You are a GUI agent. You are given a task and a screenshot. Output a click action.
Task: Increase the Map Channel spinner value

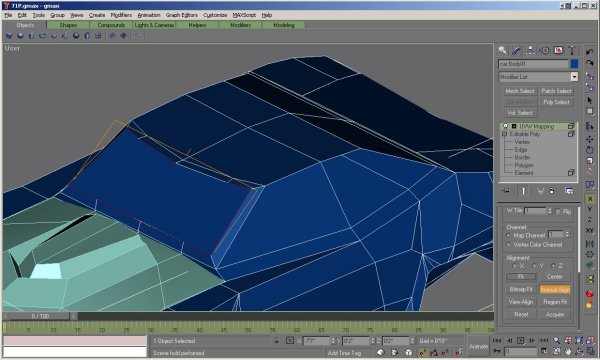(x=567, y=232)
